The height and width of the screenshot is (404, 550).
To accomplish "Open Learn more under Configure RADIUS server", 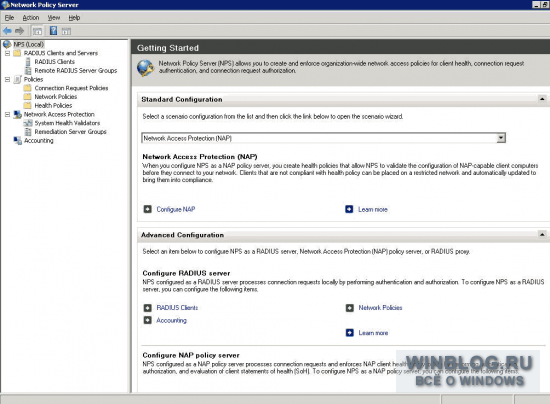I will coord(373,333).
